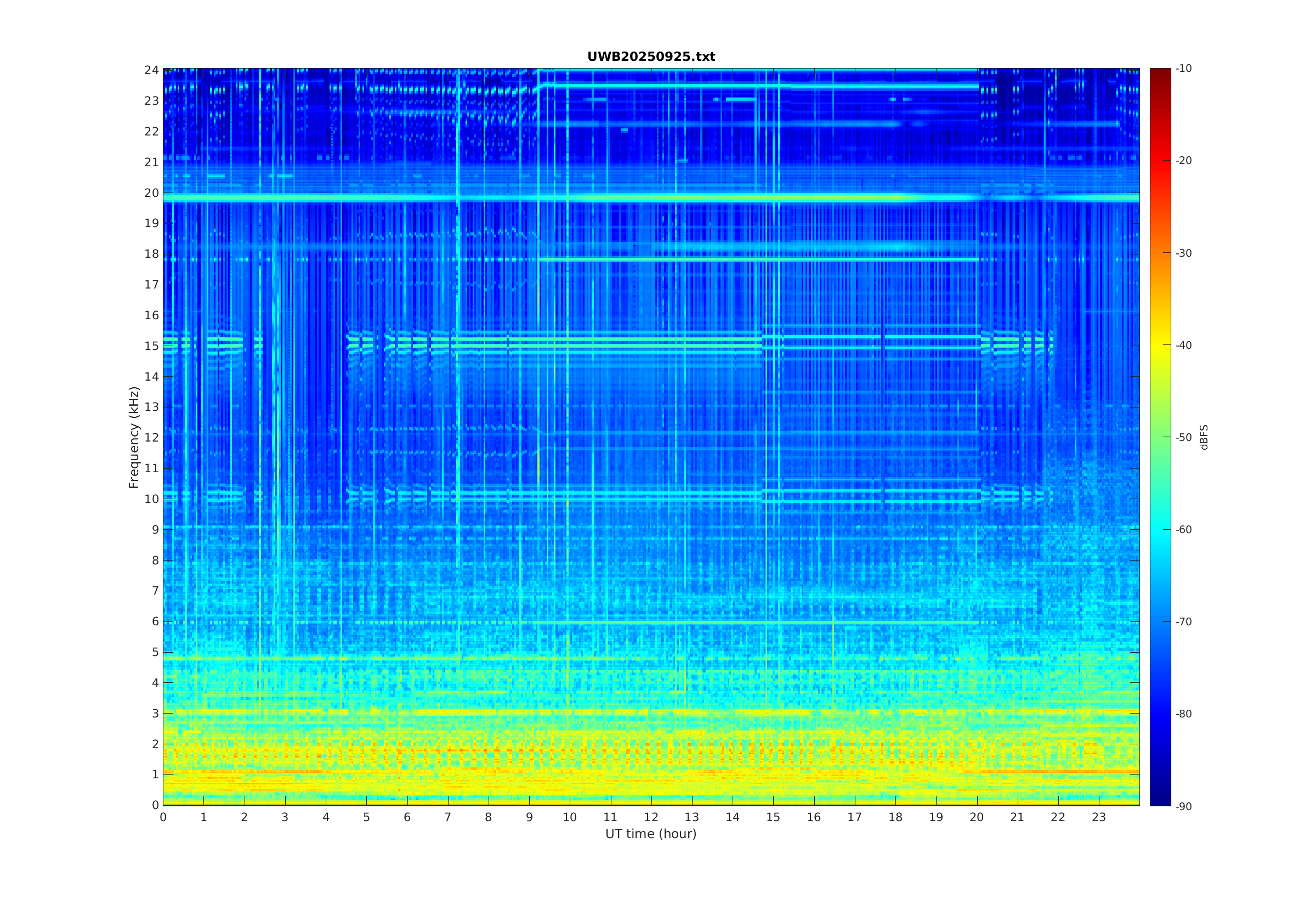The width and height of the screenshot is (1316, 905).
Task: Click the -10 tick label on colorbar
Action: pos(1183,69)
